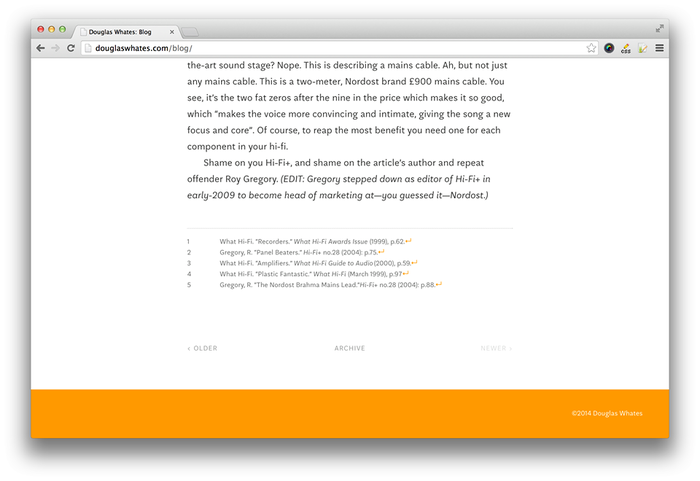
Task: Click return arrow after Nordost Brahma footnote
Action: pos(438,285)
